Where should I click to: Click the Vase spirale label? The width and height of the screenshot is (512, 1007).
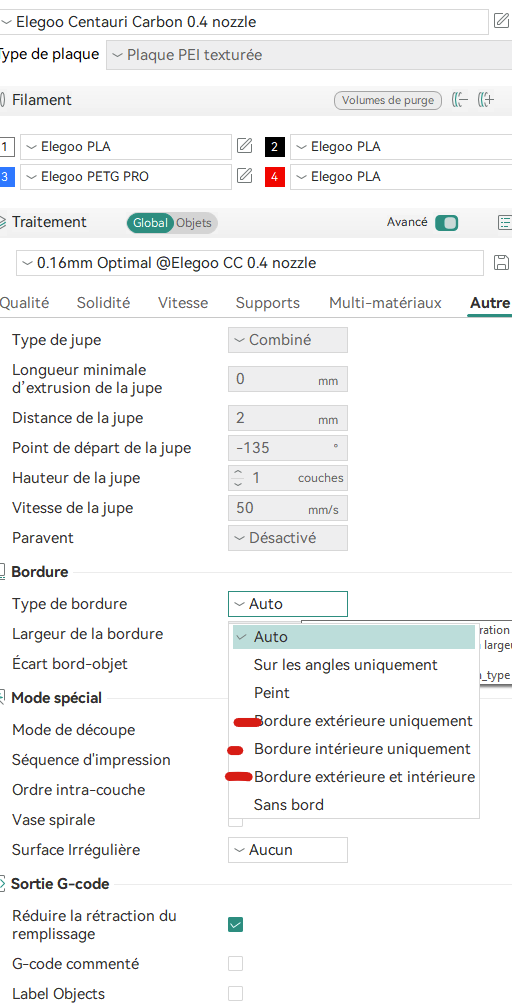click(53, 820)
